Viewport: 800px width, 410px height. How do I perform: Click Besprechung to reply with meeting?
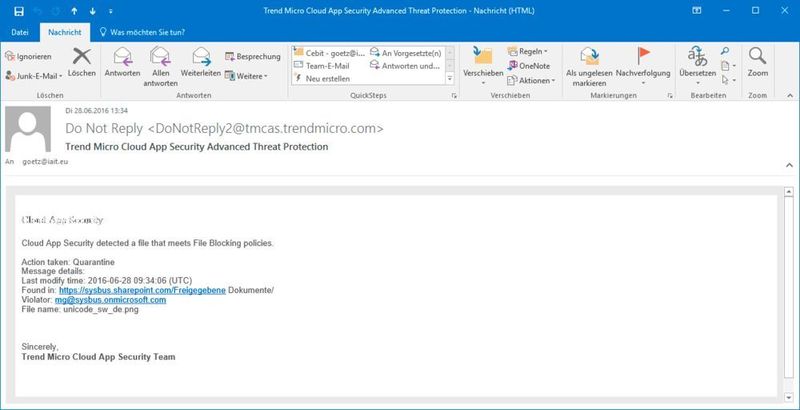pyautogui.click(x=253, y=57)
